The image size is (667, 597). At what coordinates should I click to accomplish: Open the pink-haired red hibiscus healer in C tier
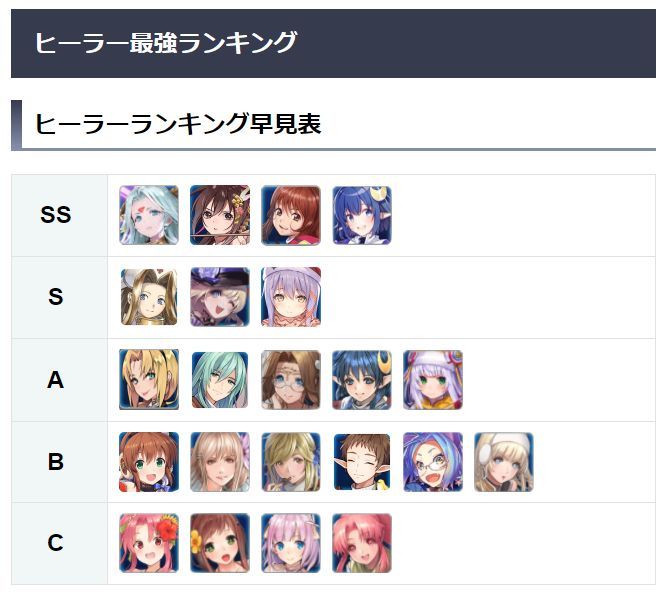[x=149, y=543]
